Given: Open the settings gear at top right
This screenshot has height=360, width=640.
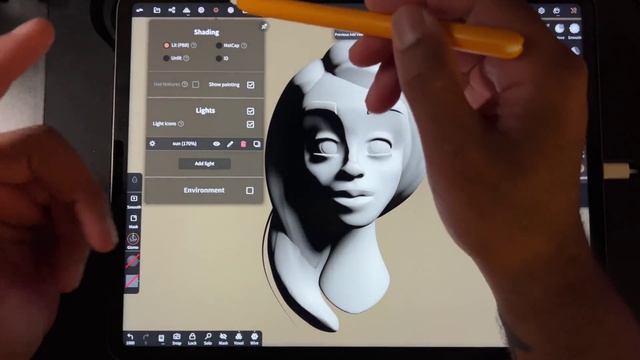Looking at the screenshot, I should (x=542, y=11).
